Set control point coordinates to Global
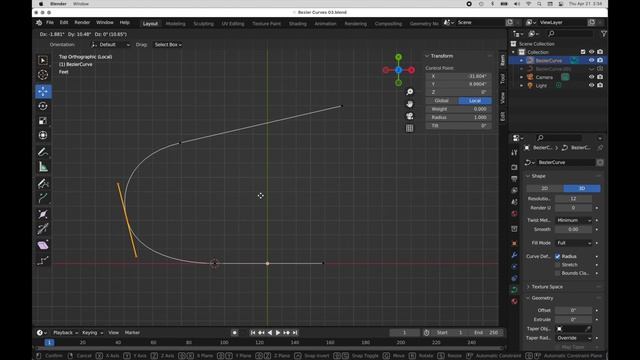640x360 pixels. click(x=442, y=100)
